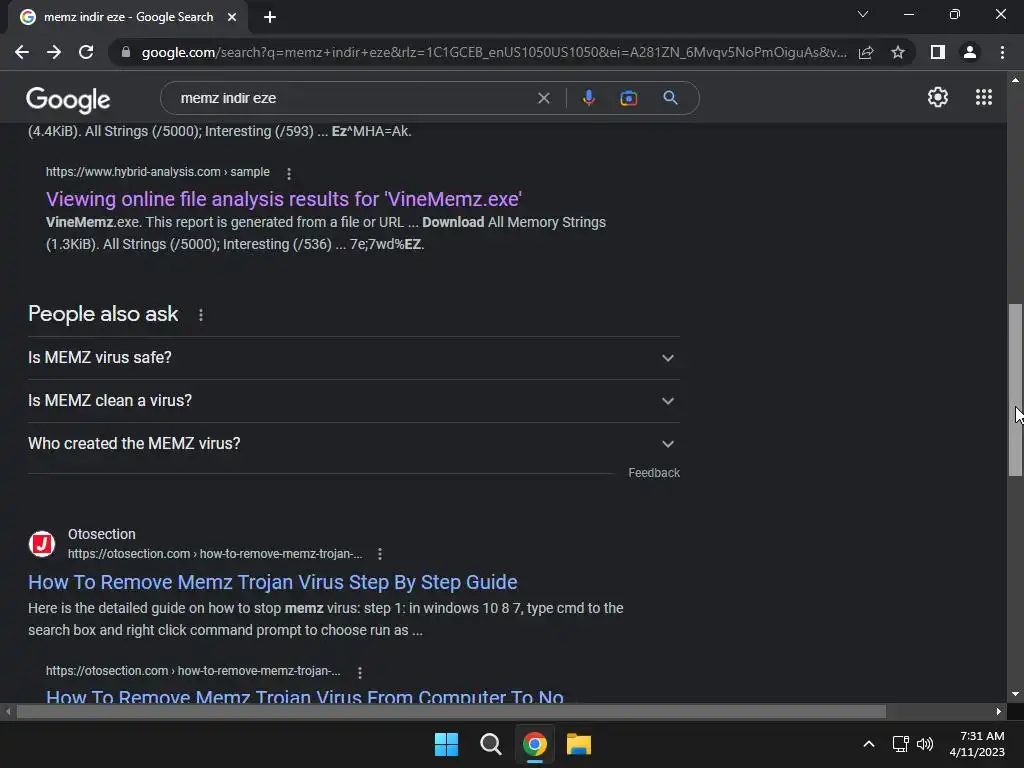Click the scroll right arrow

point(999,712)
